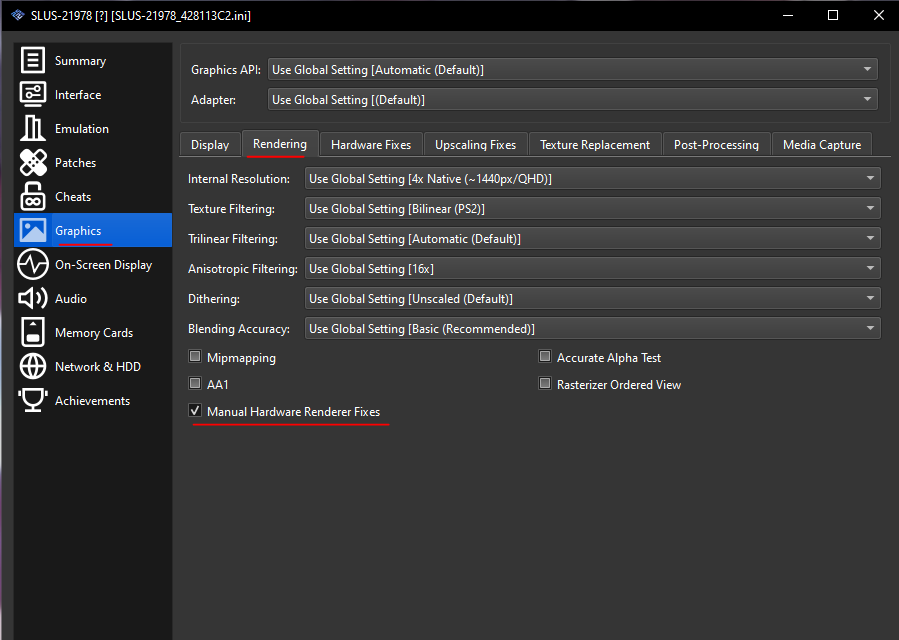The height and width of the screenshot is (640, 899).
Task: Maximize the settings window
Action: [833, 15]
